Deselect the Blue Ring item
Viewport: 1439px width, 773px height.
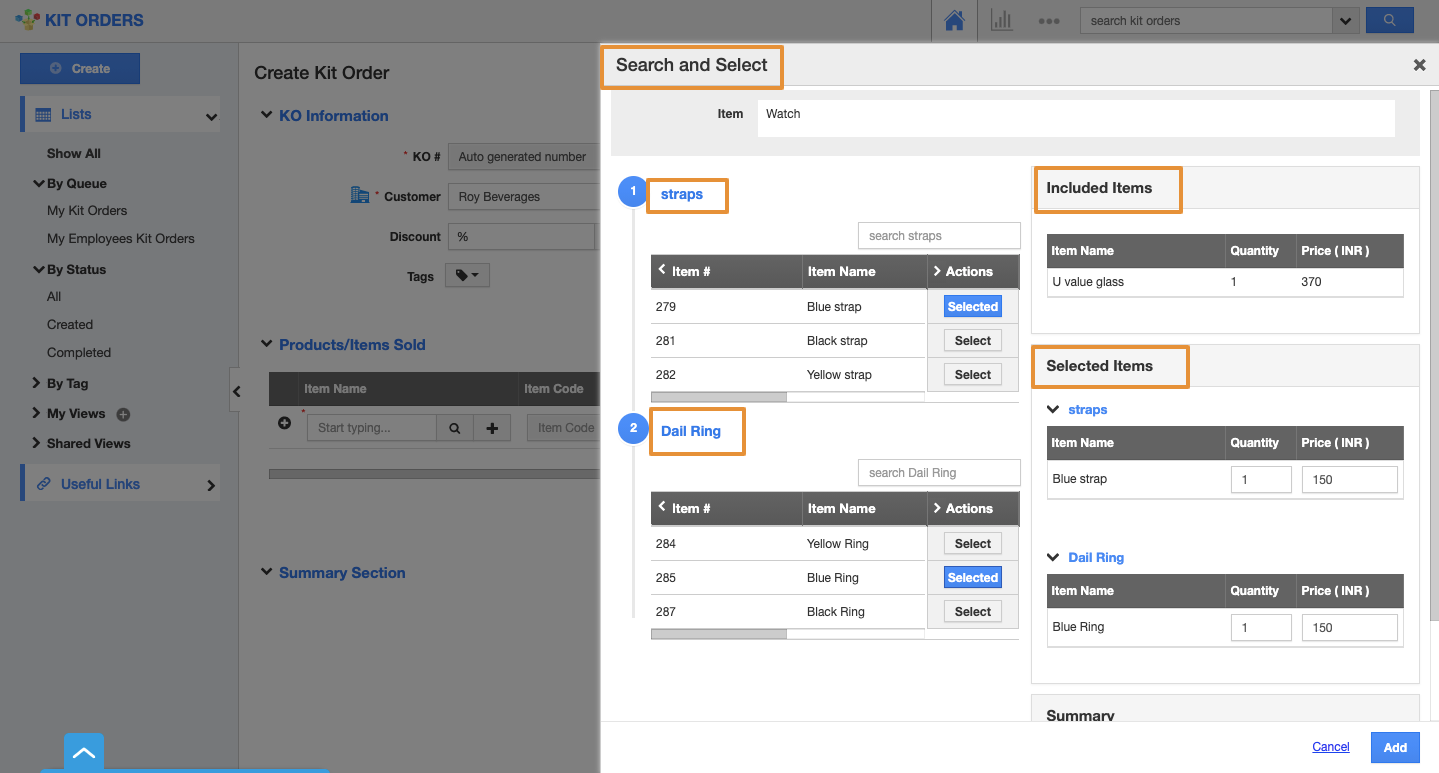971,577
